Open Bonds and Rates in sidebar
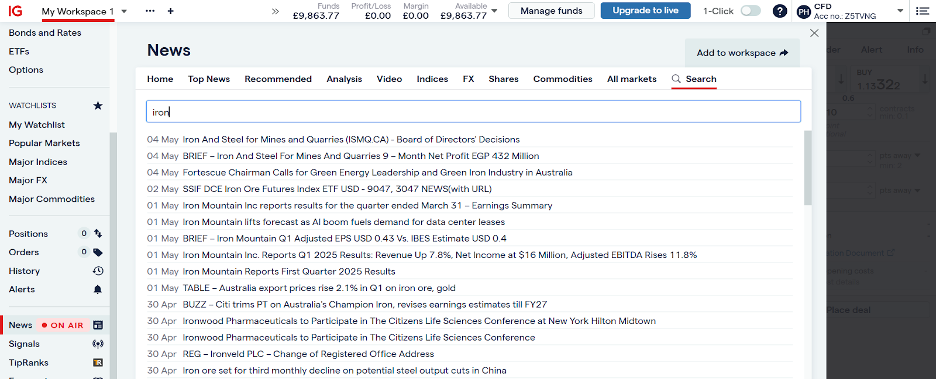This screenshot has height=380, width=936. (45, 33)
